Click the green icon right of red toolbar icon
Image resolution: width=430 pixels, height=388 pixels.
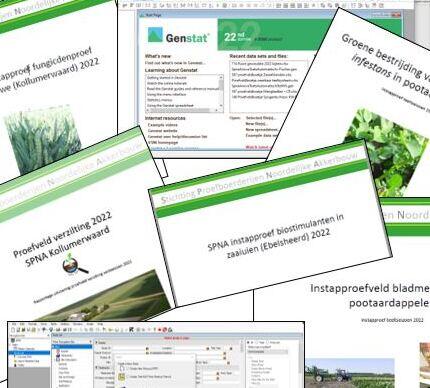[x=170, y=330]
